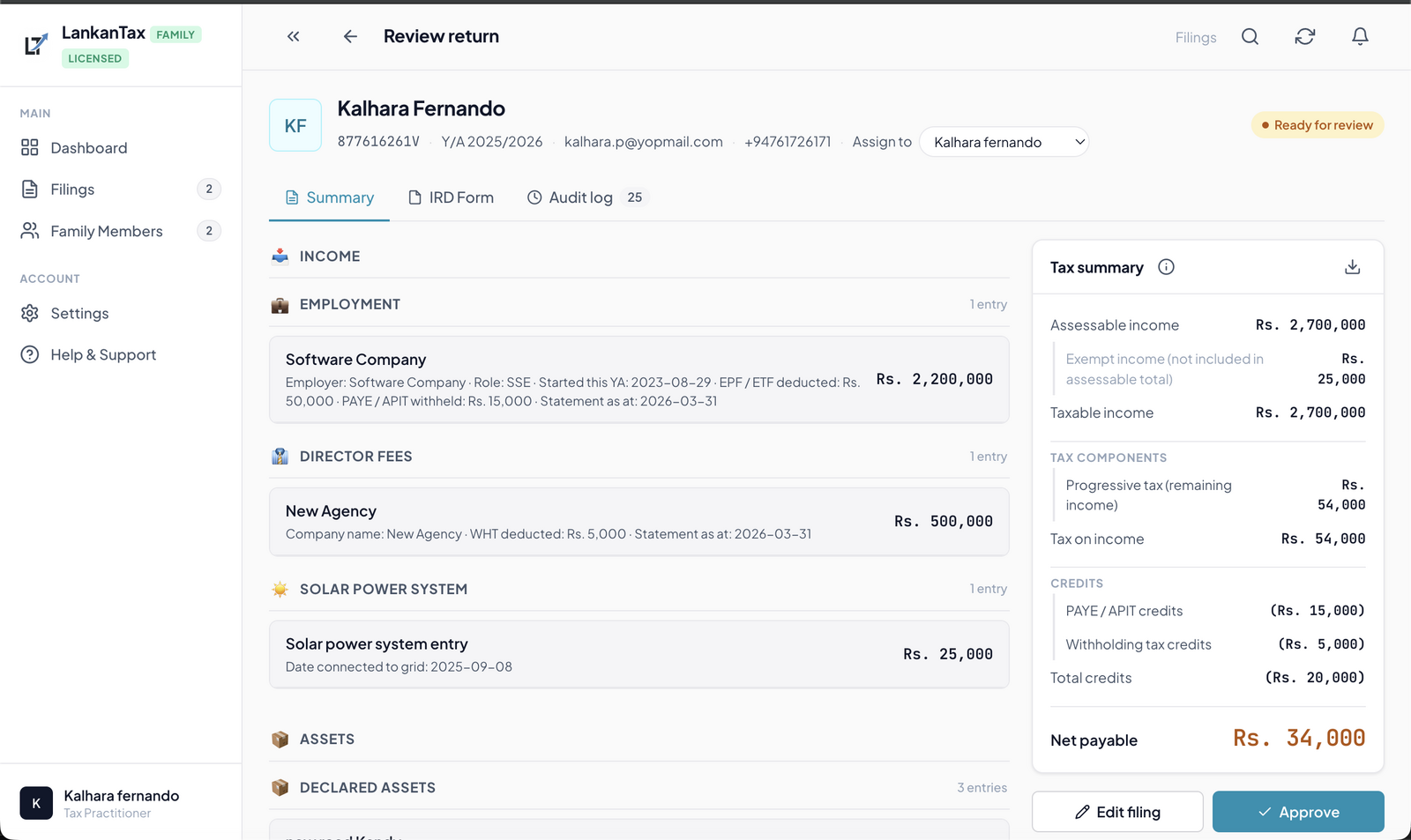Click the Audit log count 25
Screen dimensions: 1411x840
tap(635, 197)
